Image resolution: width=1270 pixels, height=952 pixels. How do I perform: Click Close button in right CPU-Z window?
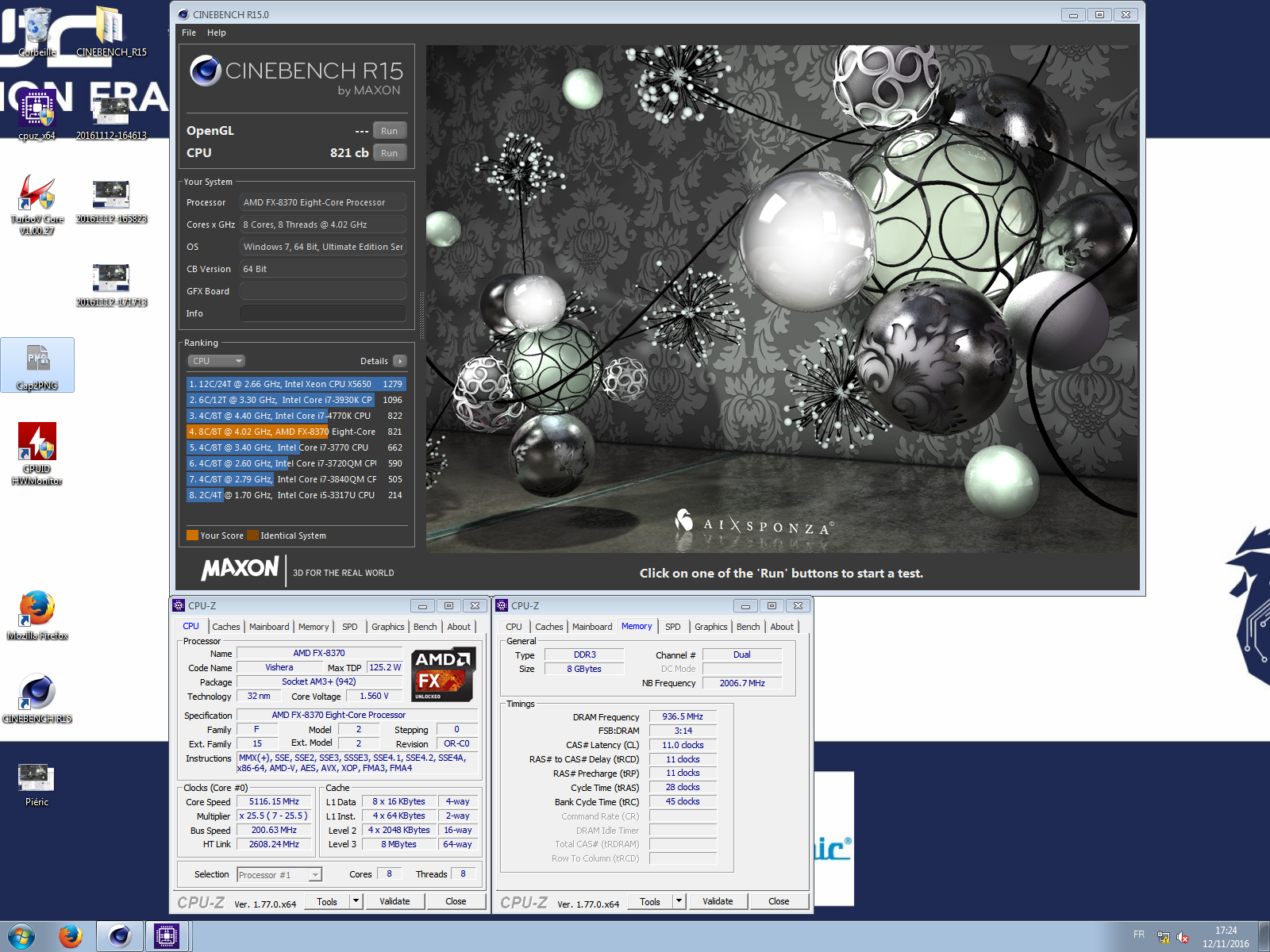click(779, 901)
